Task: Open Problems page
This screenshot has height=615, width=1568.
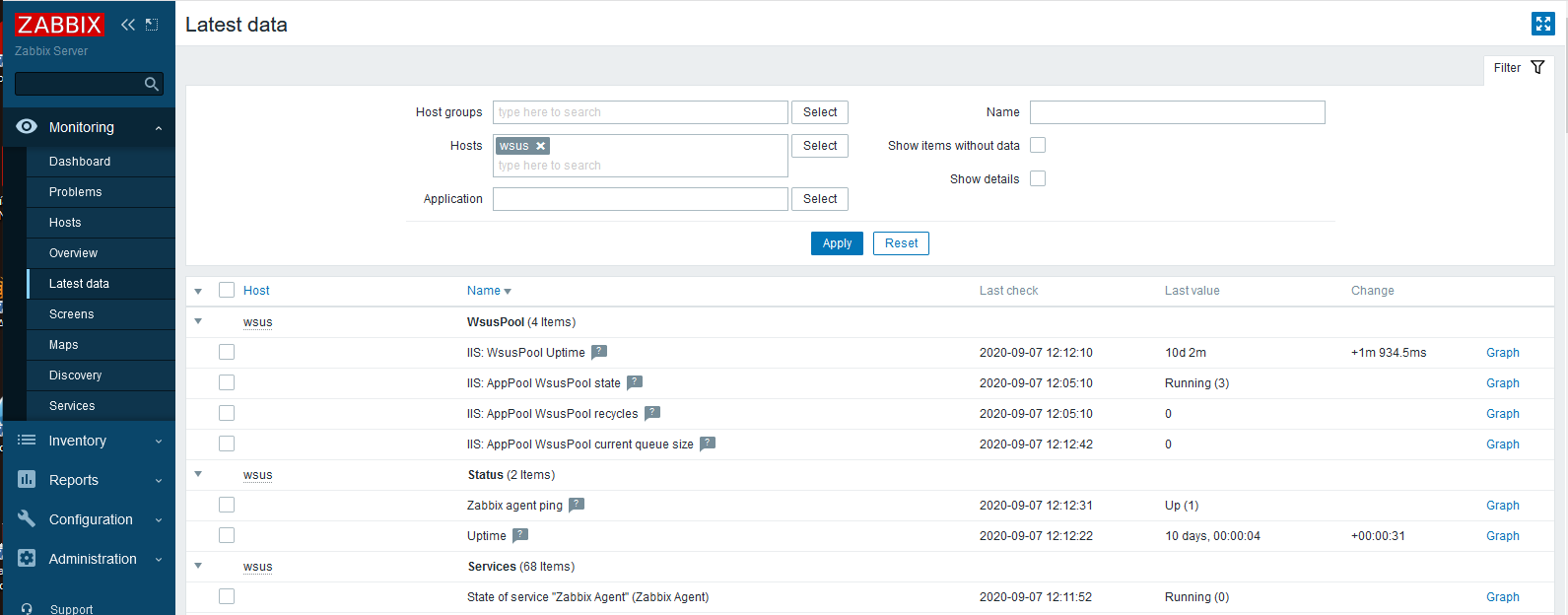Action: click(76, 192)
